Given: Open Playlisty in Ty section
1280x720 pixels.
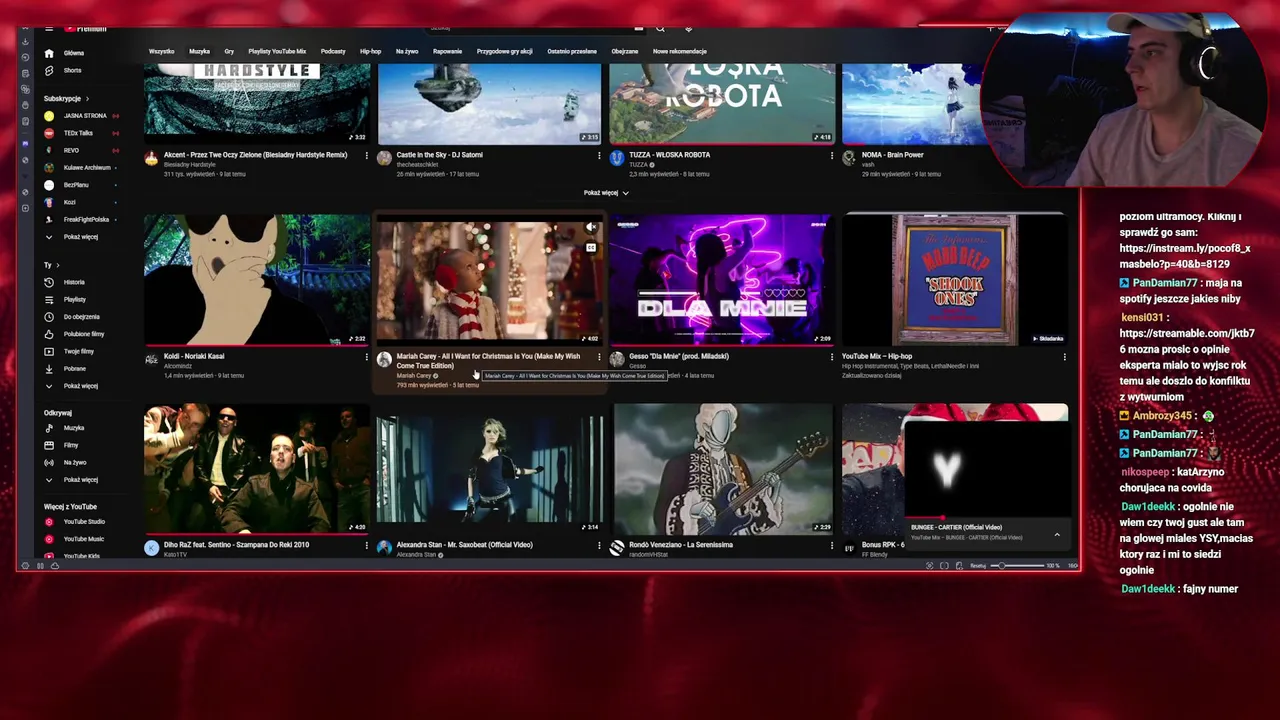Looking at the screenshot, I should (75, 300).
